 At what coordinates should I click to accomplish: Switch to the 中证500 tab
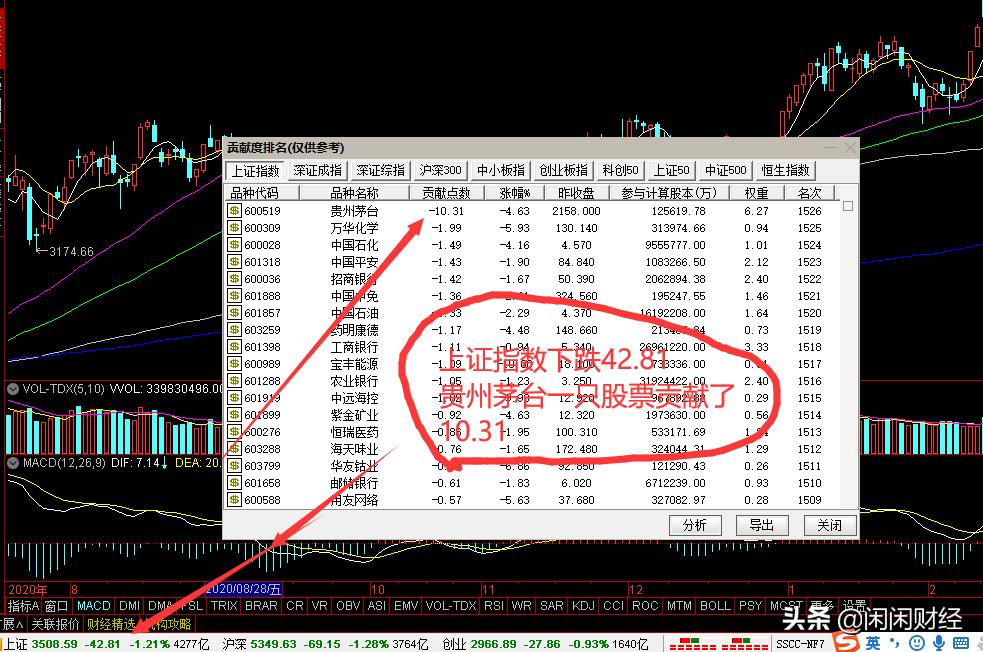click(725, 170)
